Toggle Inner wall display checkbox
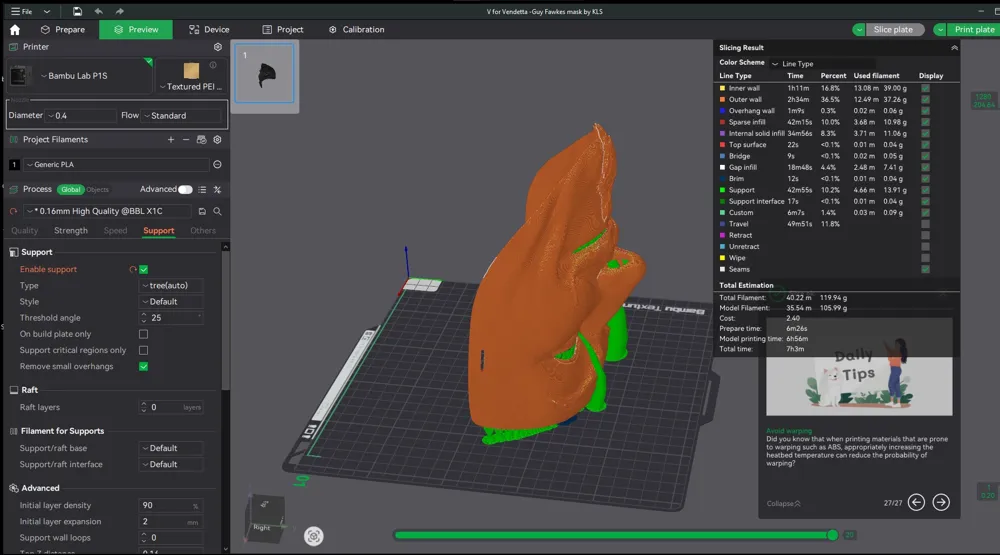 (x=925, y=89)
